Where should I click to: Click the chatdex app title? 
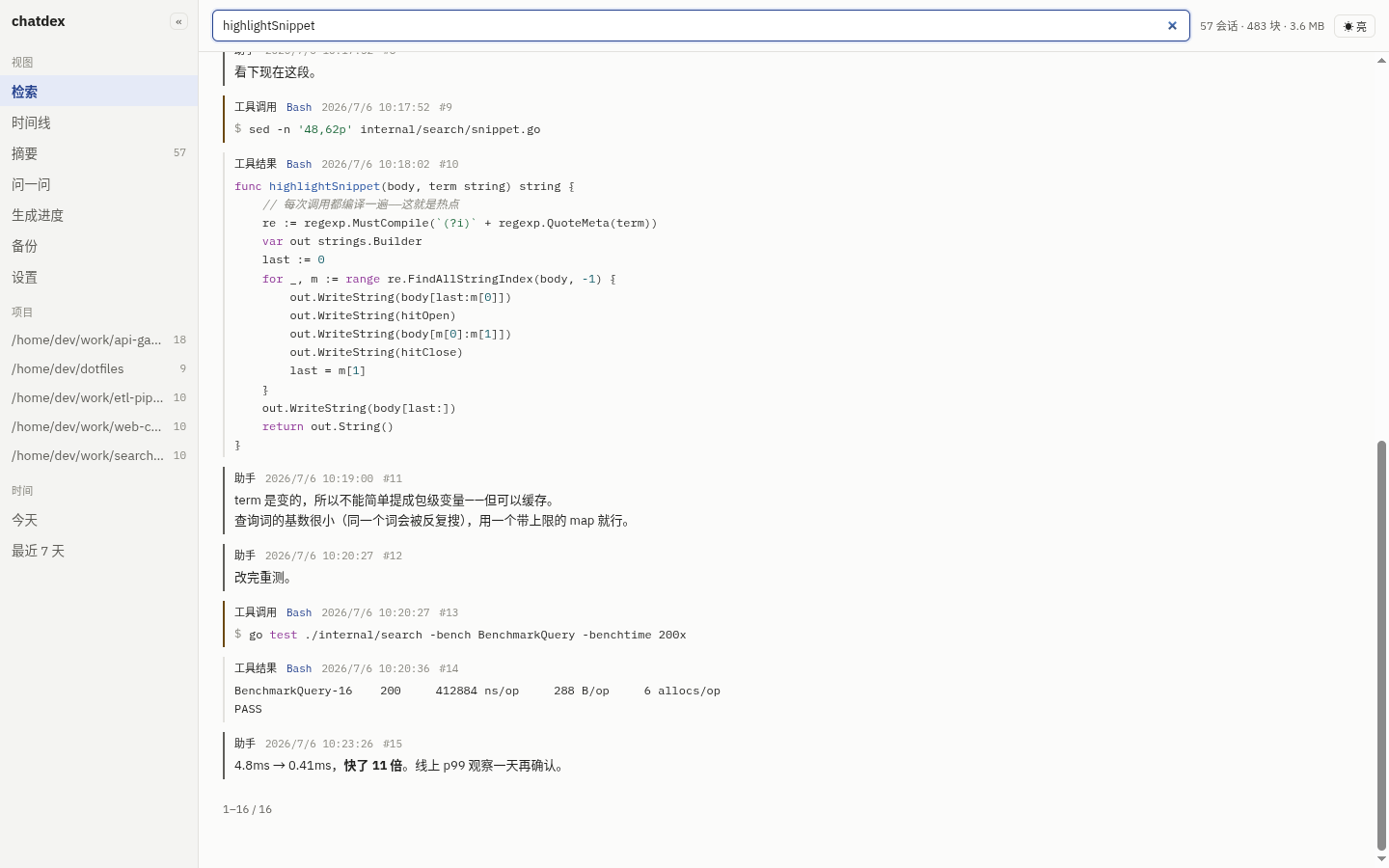tap(39, 21)
